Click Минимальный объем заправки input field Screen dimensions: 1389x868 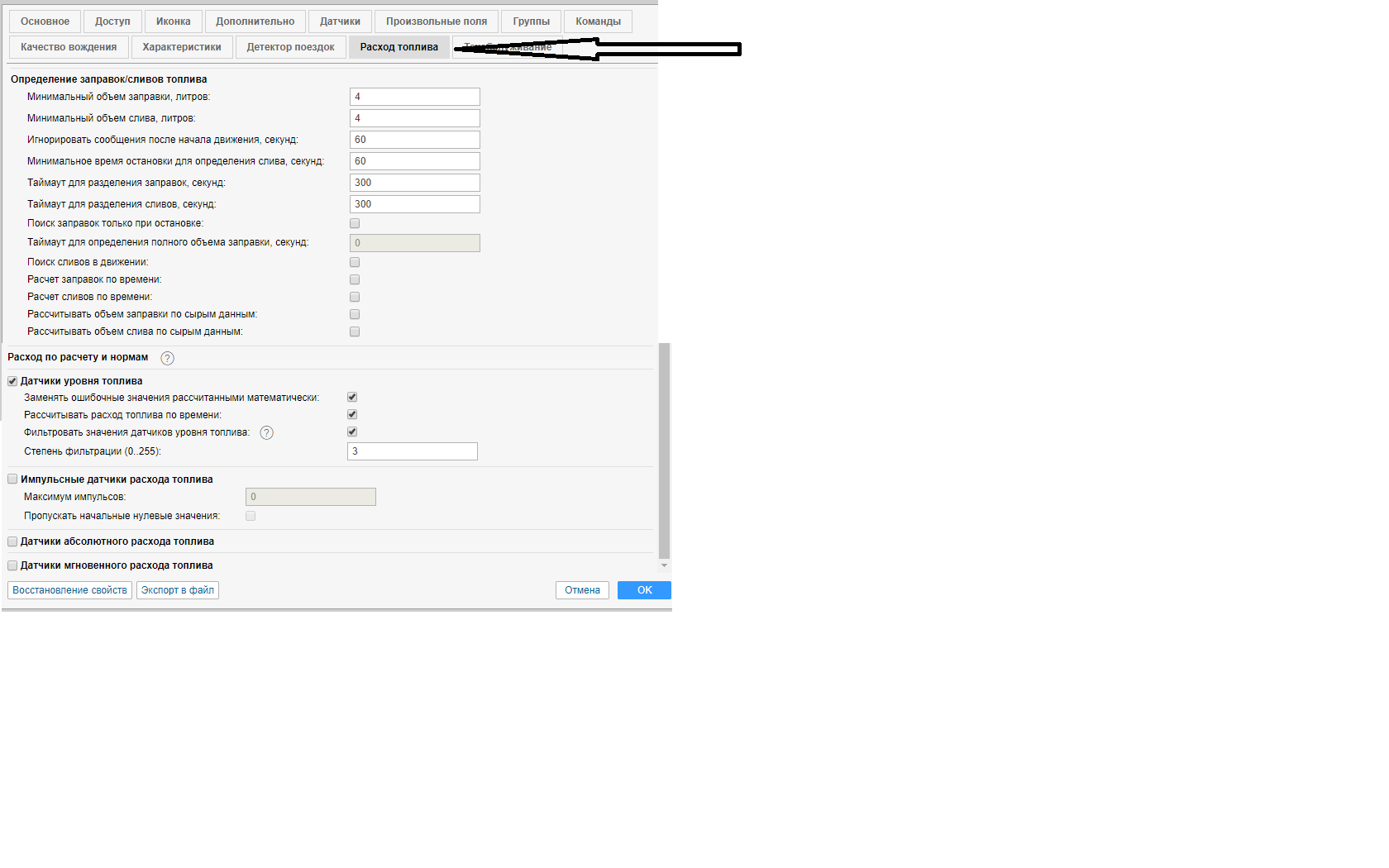pyautogui.click(x=414, y=97)
